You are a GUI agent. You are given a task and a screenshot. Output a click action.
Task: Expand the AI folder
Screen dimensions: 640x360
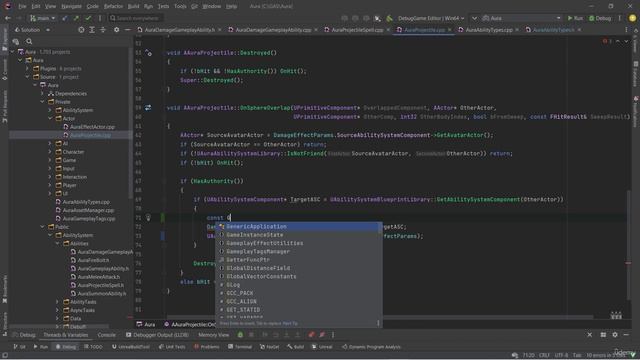tap(50, 143)
